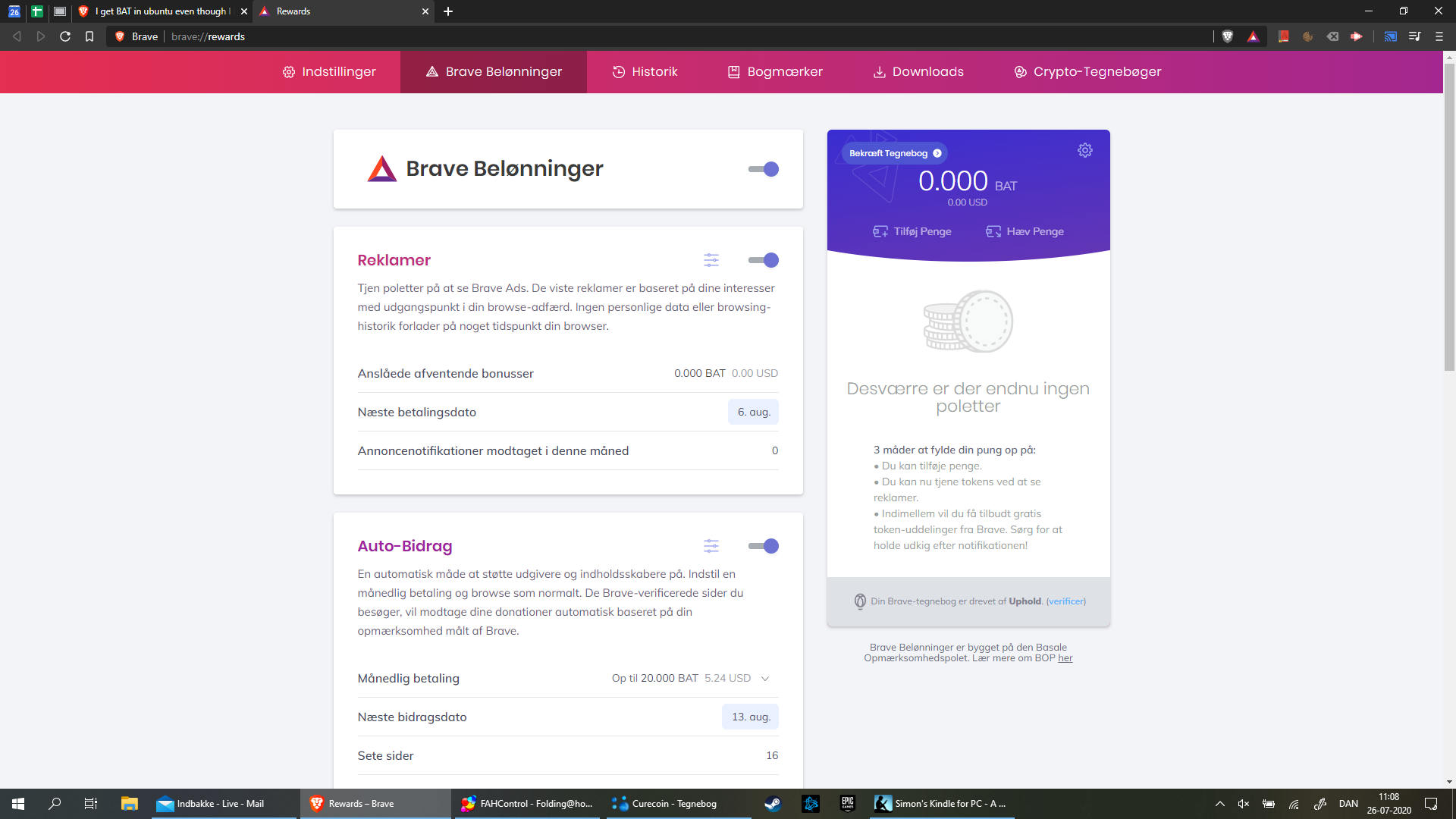This screenshot has height=819, width=1456.
Task: Switch to the Crypto-Tegnebøger tab
Action: 1087,72
